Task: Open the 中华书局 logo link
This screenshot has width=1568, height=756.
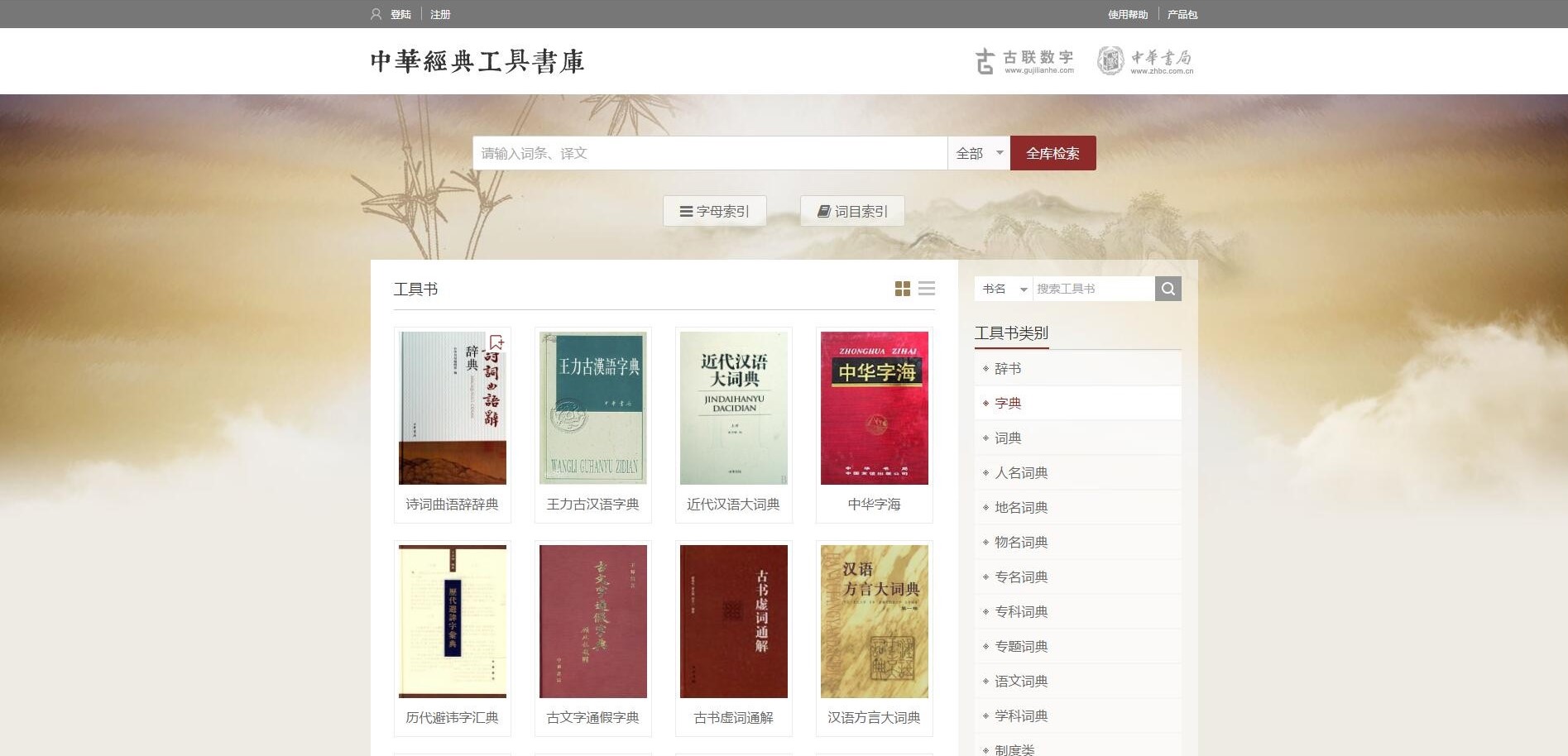Action: (x=1145, y=60)
